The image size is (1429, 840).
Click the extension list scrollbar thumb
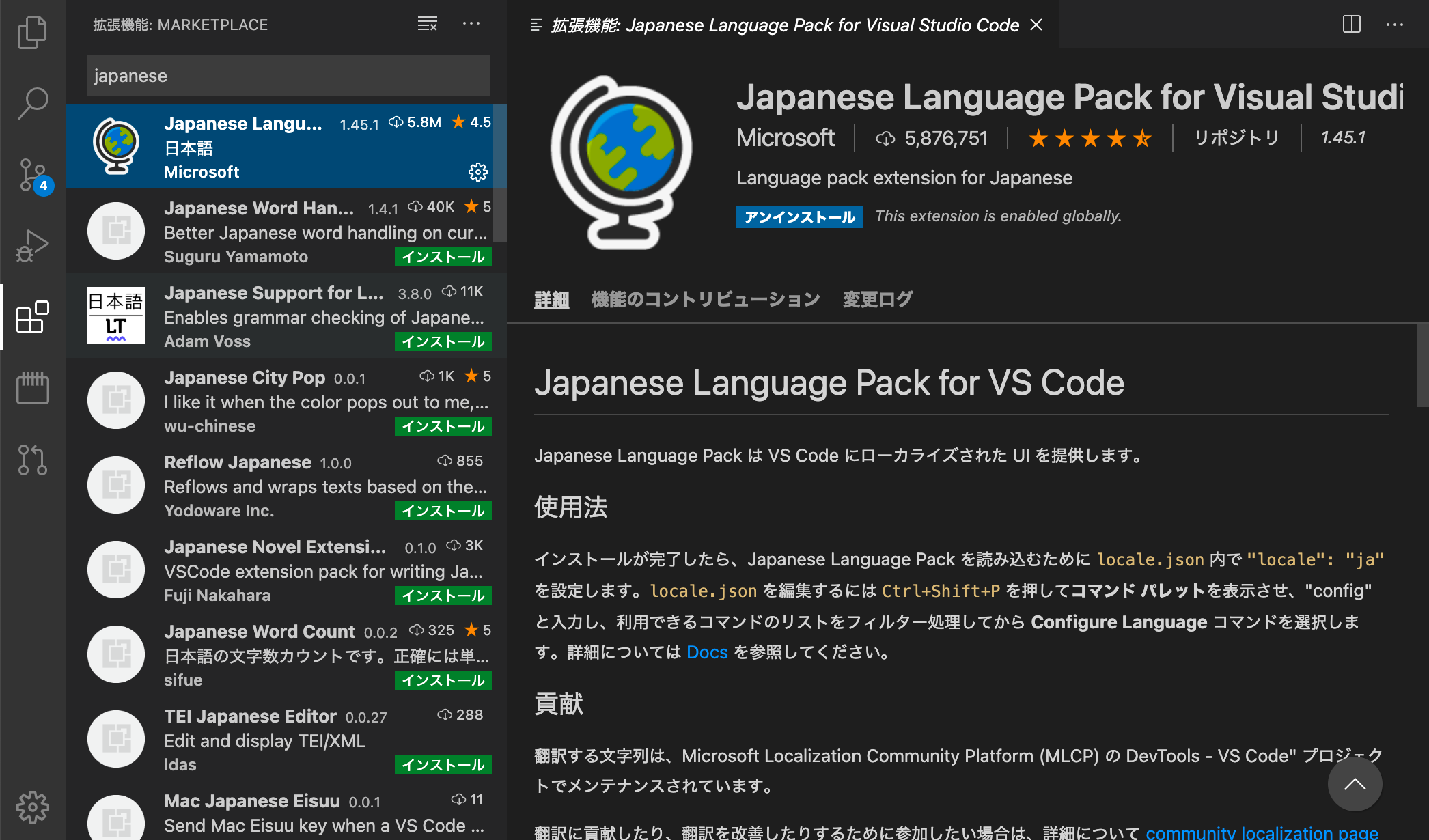coord(500,173)
